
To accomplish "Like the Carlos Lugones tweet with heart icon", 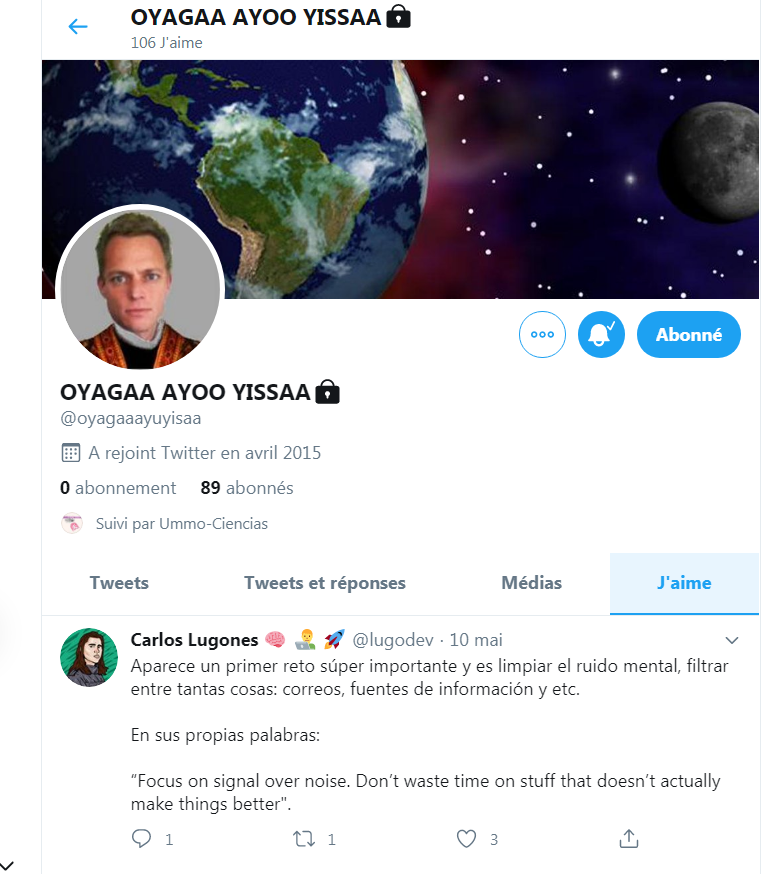I will (x=466, y=838).
